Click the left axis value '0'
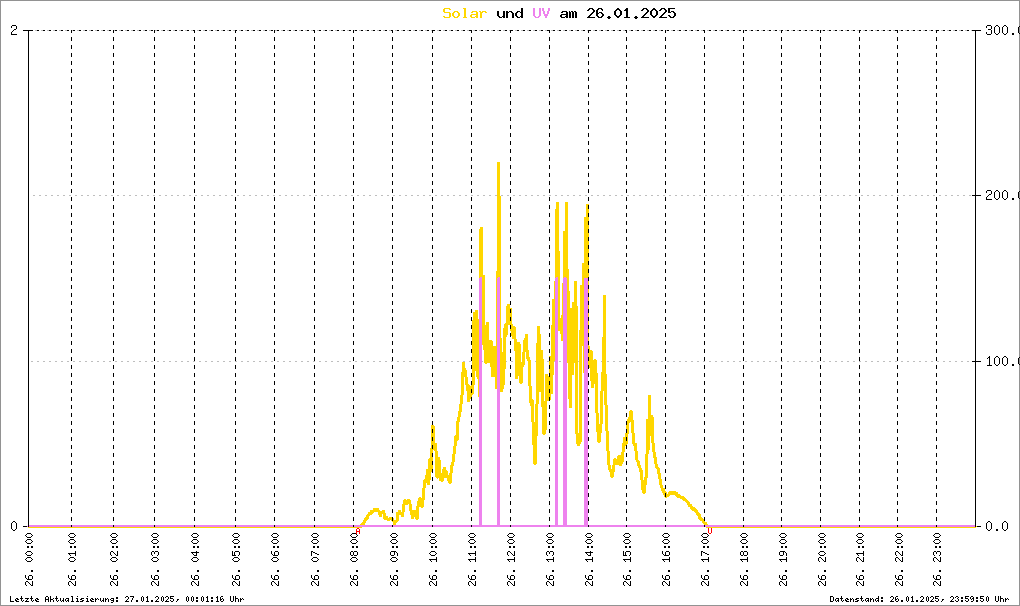1020x606 pixels. point(14,526)
